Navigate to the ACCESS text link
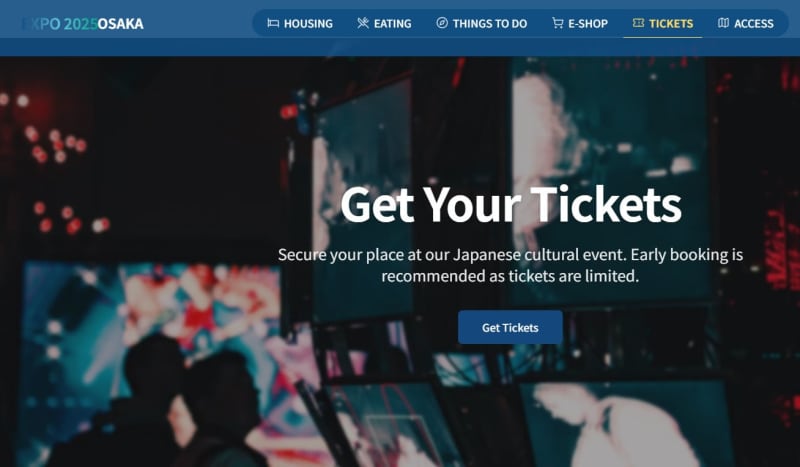This screenshot has width=800, height=467. [x=754, y=23]
